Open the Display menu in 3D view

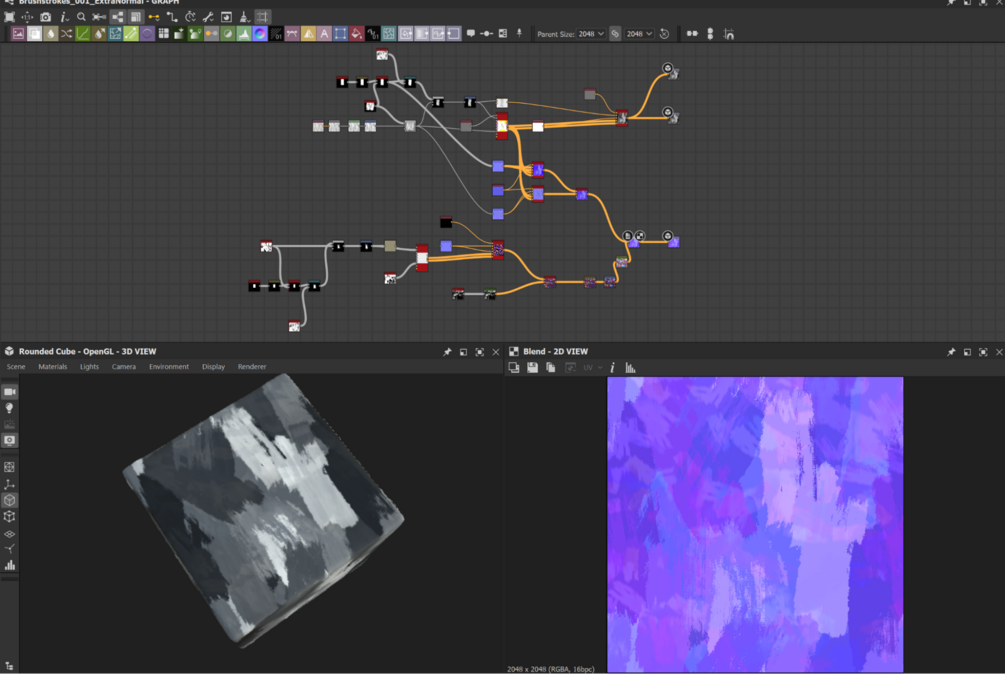213,366
